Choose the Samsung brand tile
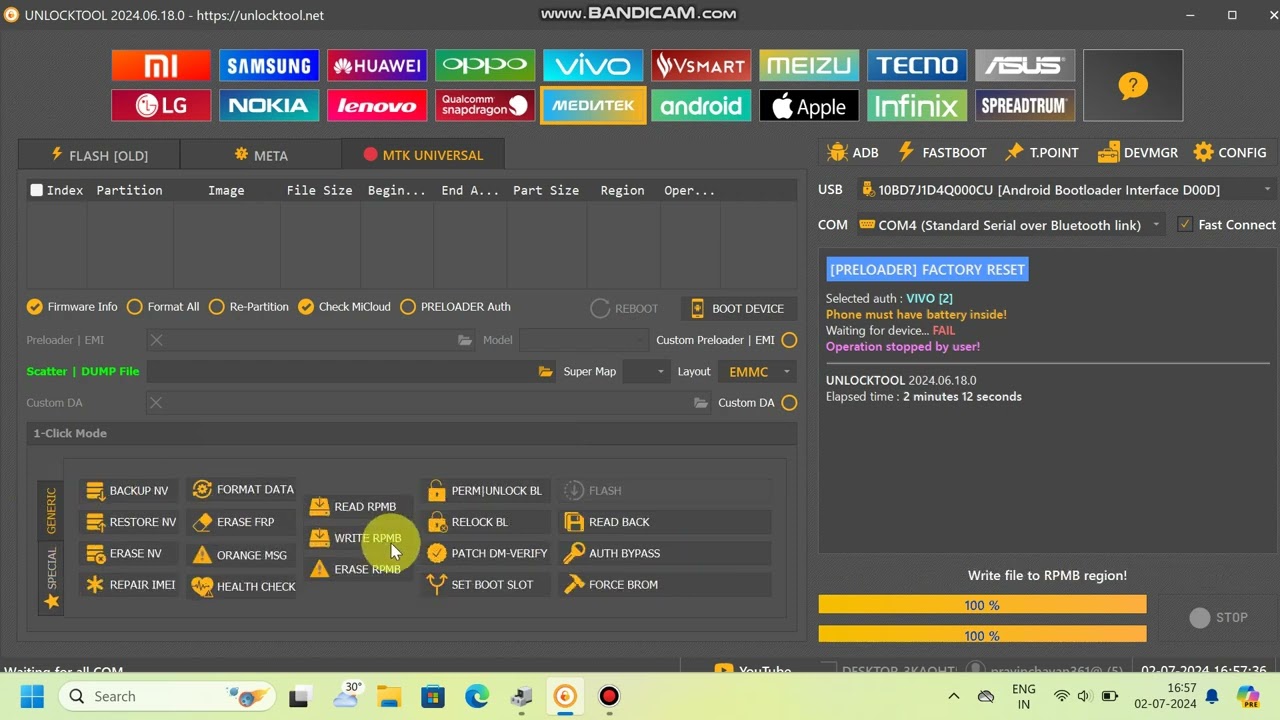 [x=269, y=66]
